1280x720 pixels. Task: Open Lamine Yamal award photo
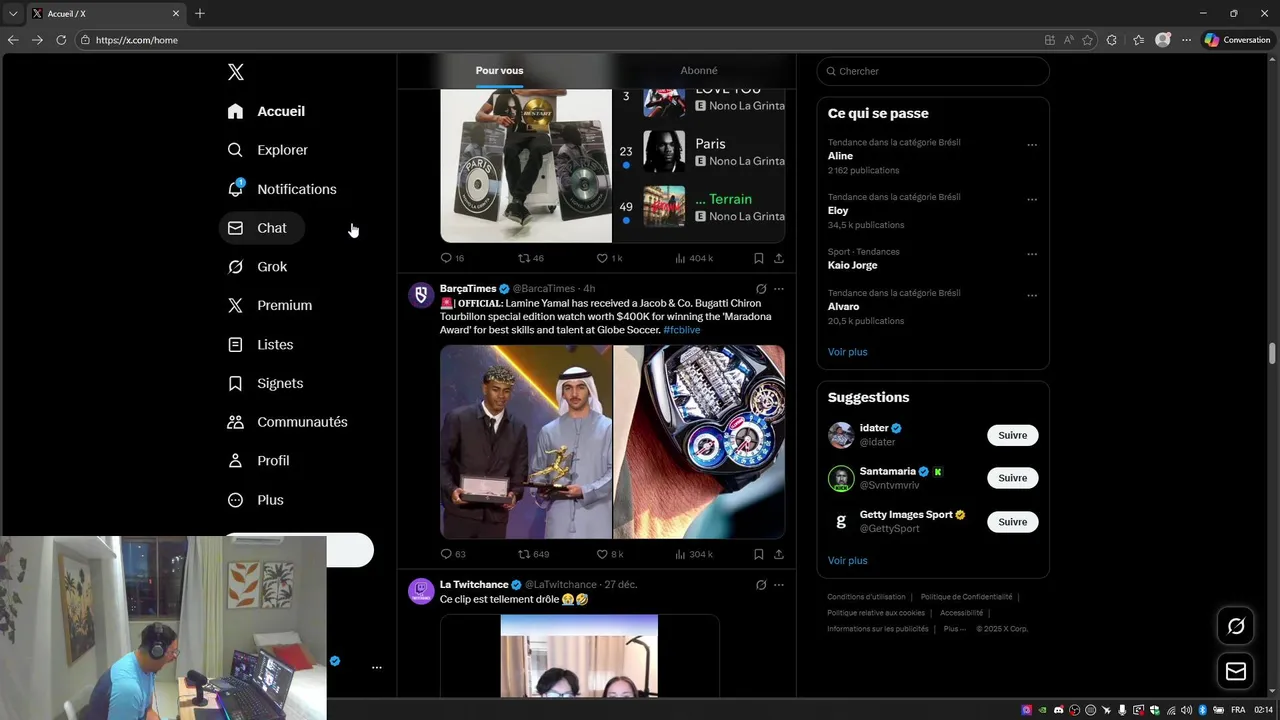pyautogui.click(x=526, y=442)
